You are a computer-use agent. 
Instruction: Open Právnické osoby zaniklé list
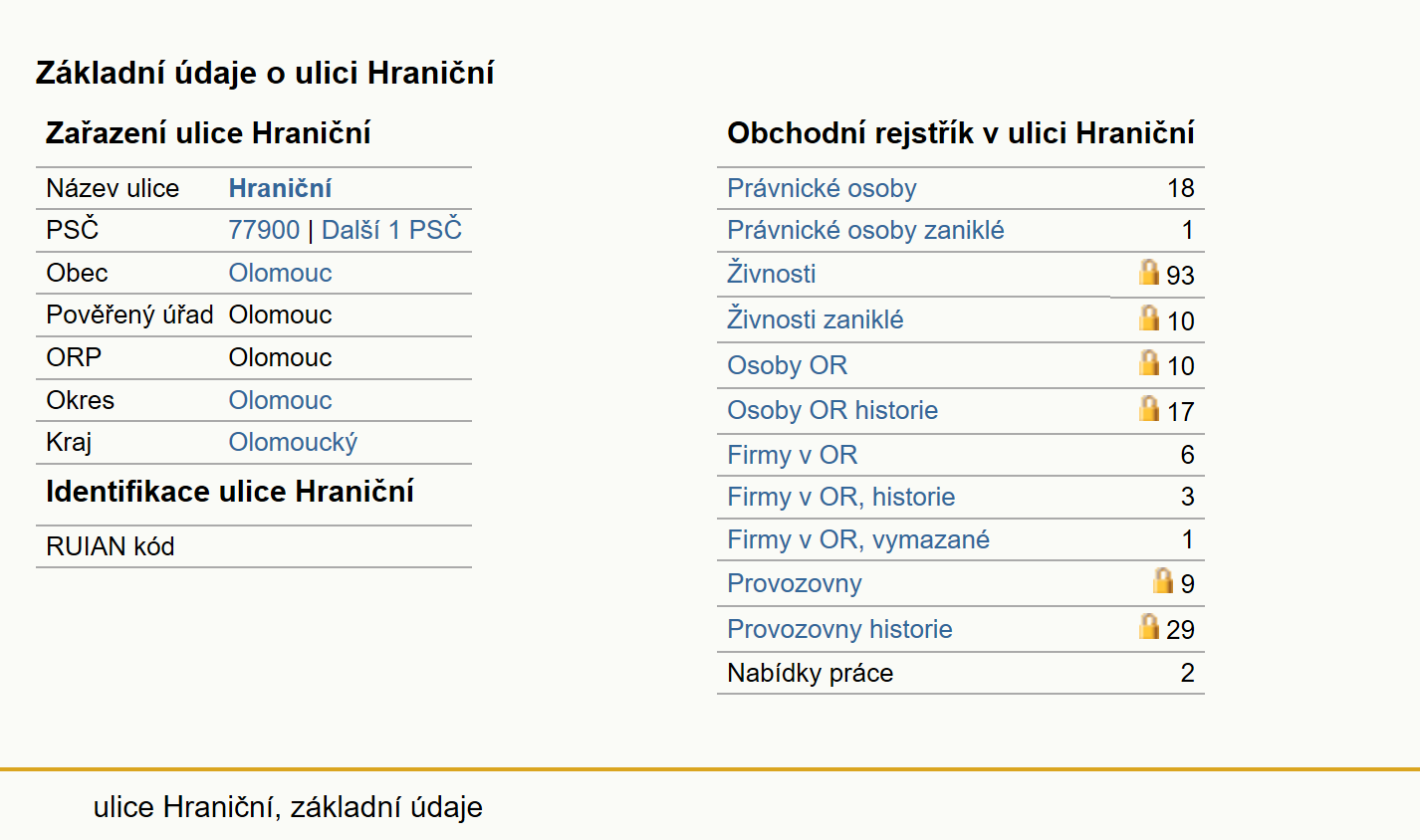[865, 230]
